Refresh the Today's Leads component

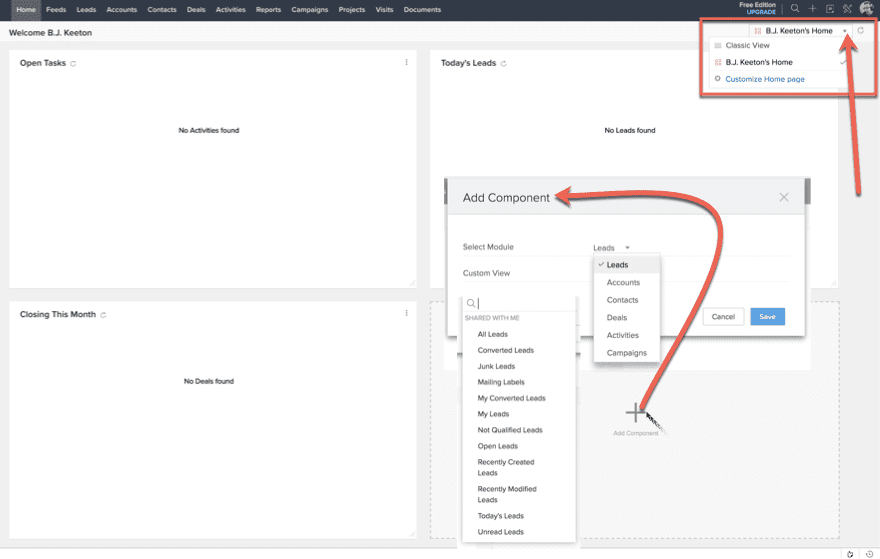(x=503, y=63)
